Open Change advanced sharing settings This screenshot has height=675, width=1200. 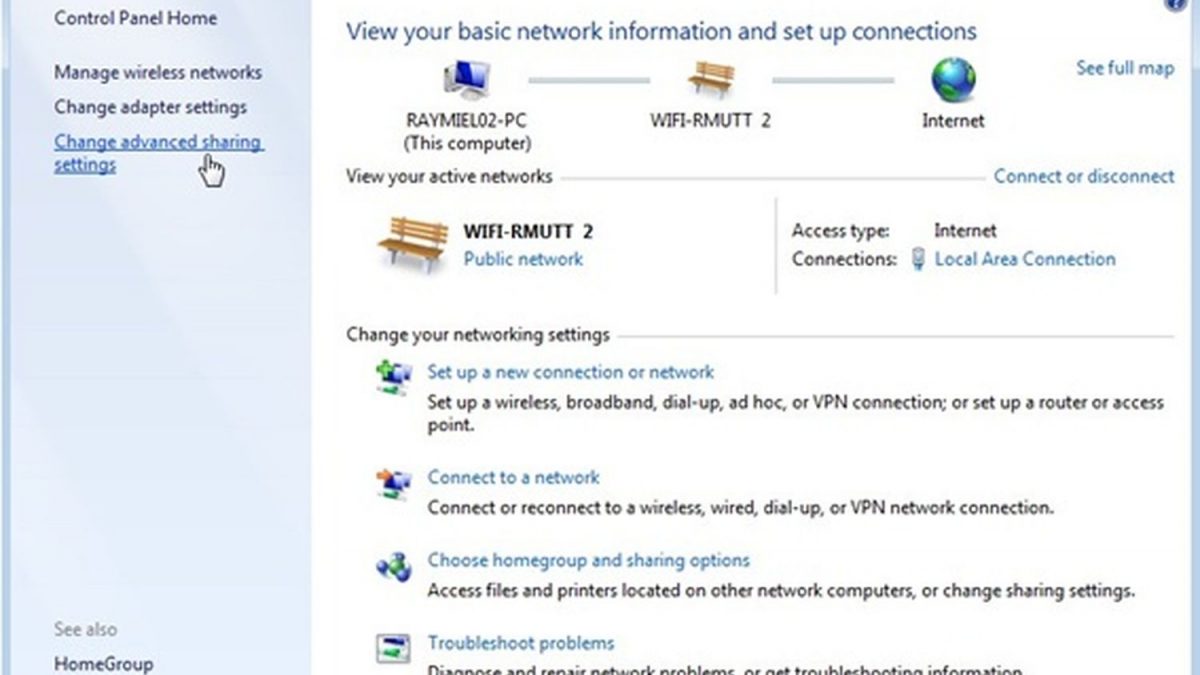158,153
